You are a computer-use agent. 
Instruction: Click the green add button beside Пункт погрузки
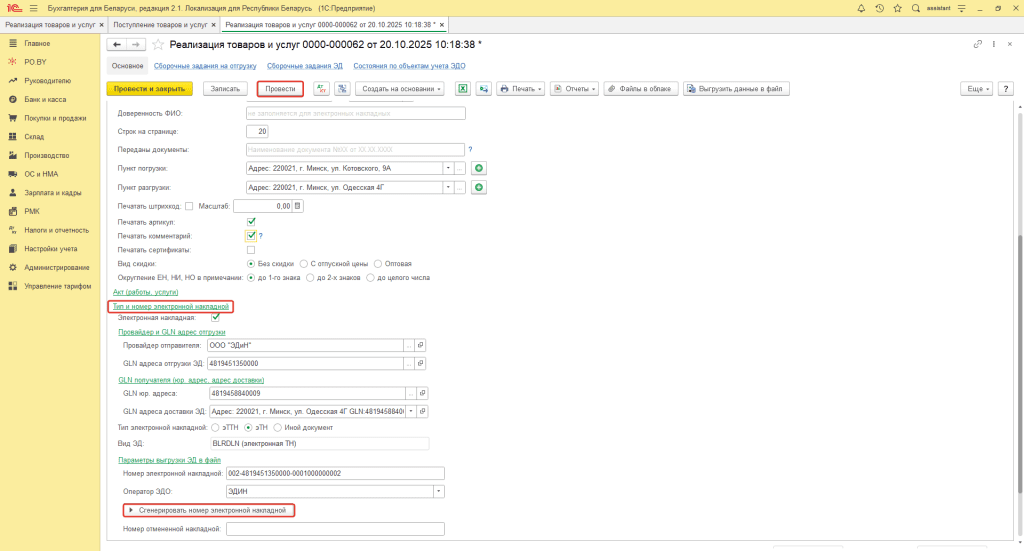pos(479,168)
